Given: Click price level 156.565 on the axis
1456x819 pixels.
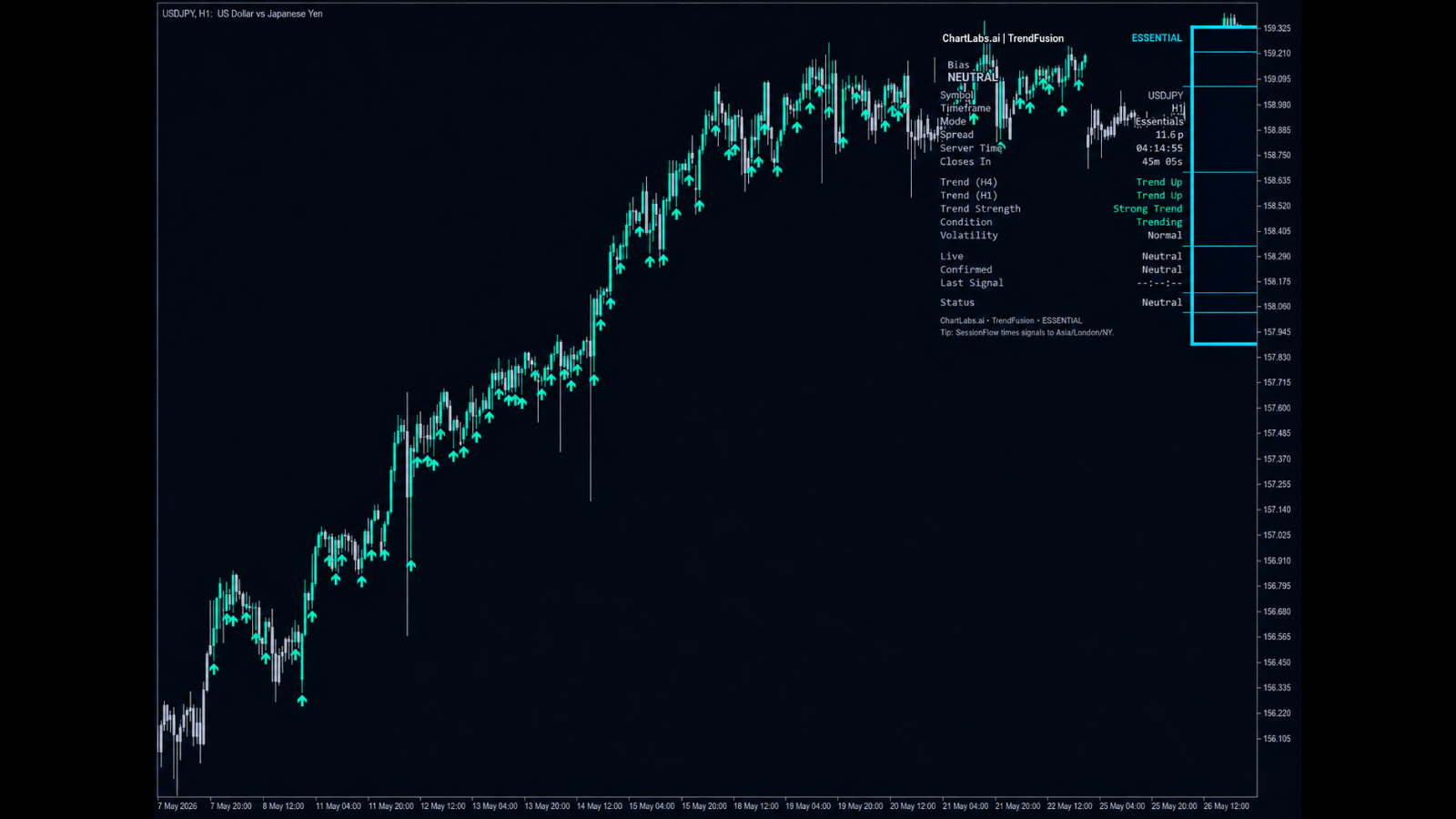Looking at the screenshot, I should pyautogui.click(x=1277, y=637).
